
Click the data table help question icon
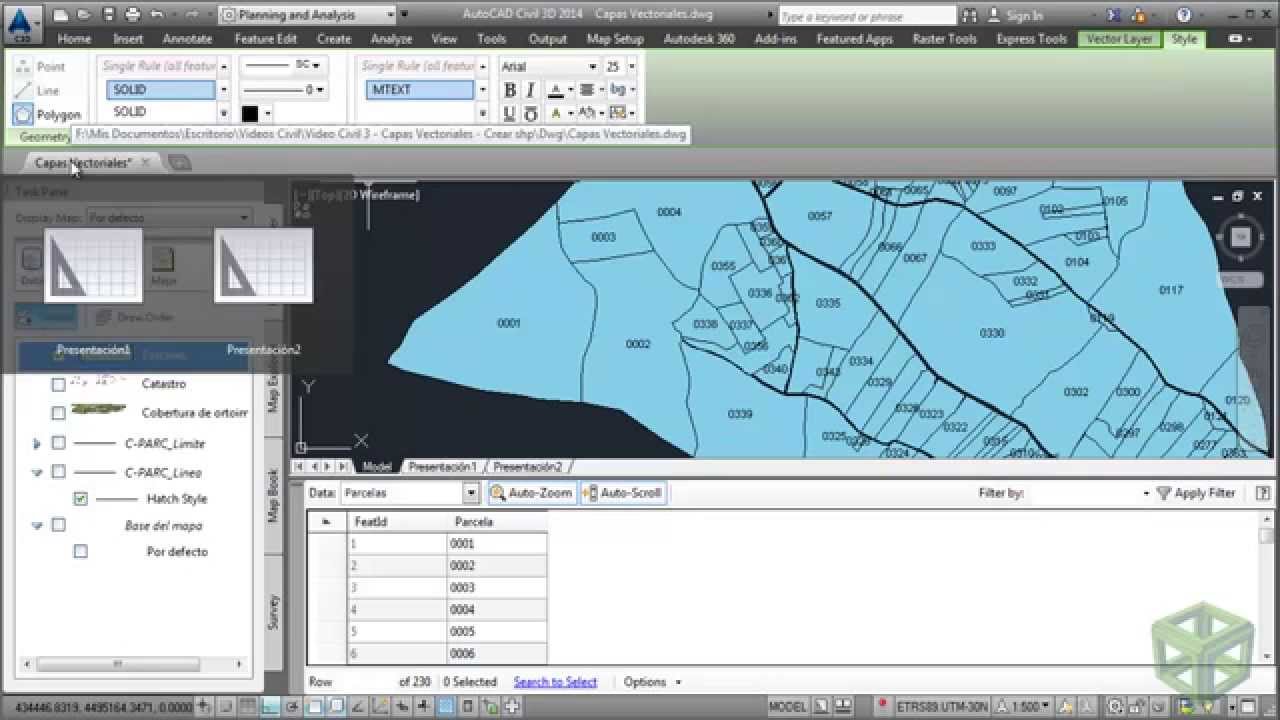(1264, 493)
